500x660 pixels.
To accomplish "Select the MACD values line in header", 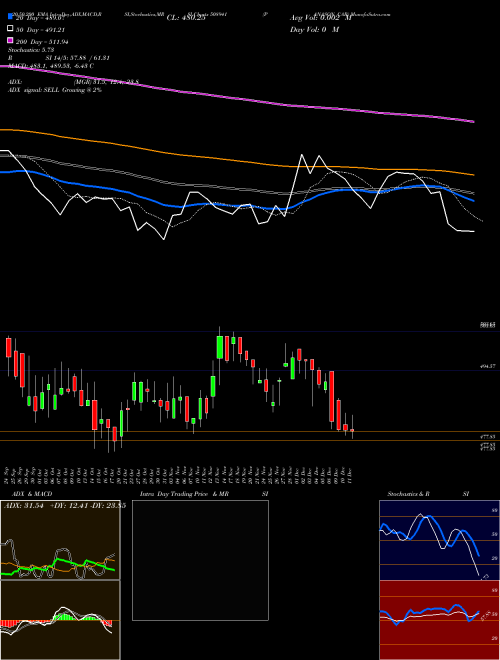I will pos(51,66).
